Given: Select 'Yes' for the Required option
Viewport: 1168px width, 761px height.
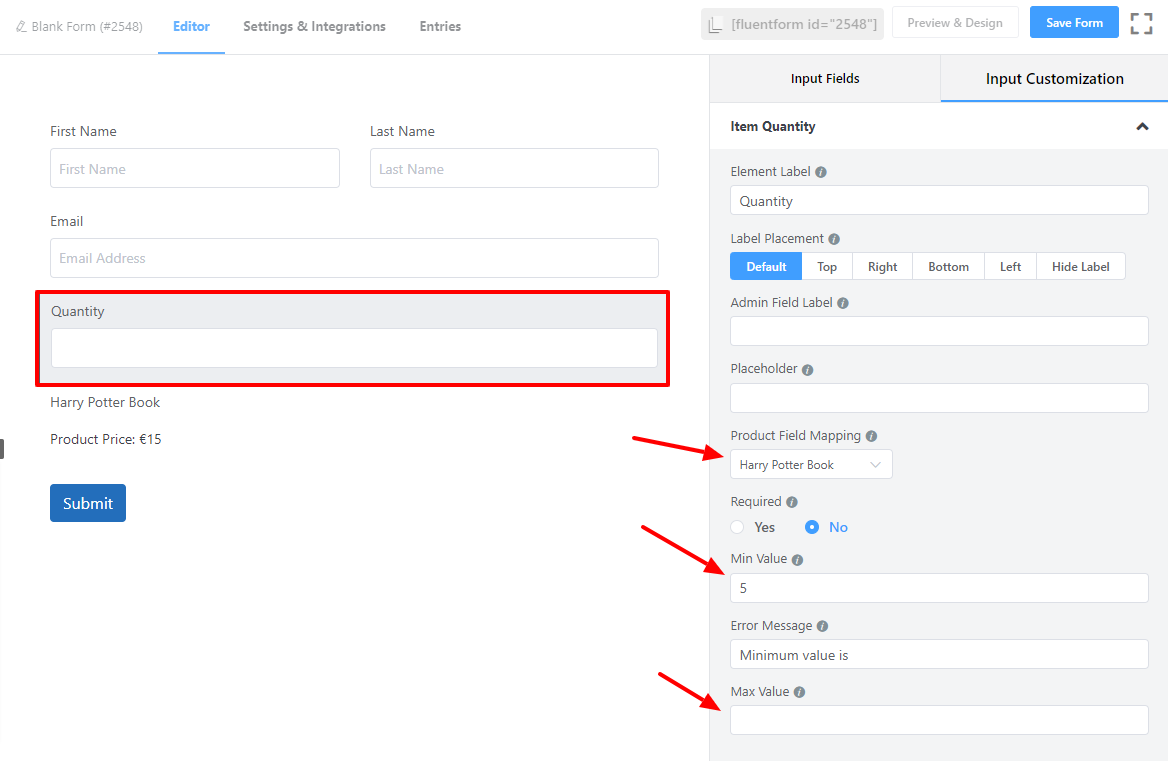Looking at the screenshot, I should [737, 527].
